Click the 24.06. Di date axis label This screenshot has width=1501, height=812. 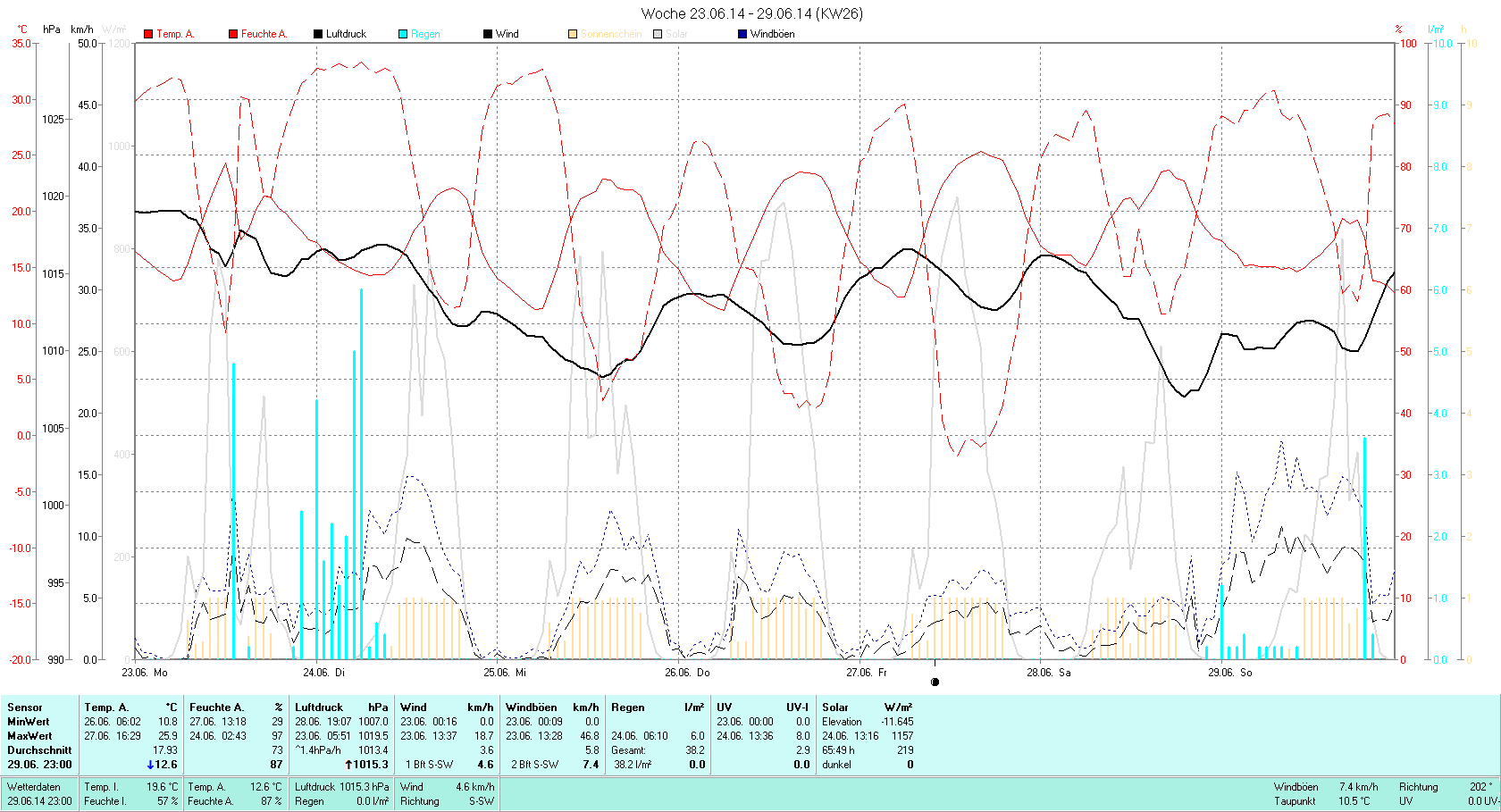pyautogui.click(x=324, y=673)
